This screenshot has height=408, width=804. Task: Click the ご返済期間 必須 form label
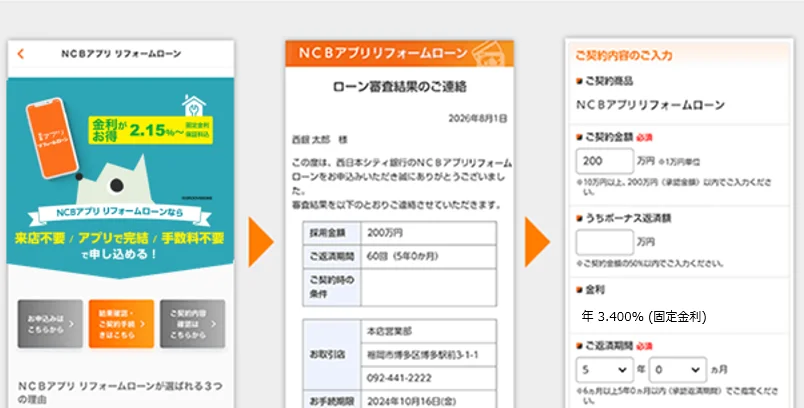click(x=614, y=346)
